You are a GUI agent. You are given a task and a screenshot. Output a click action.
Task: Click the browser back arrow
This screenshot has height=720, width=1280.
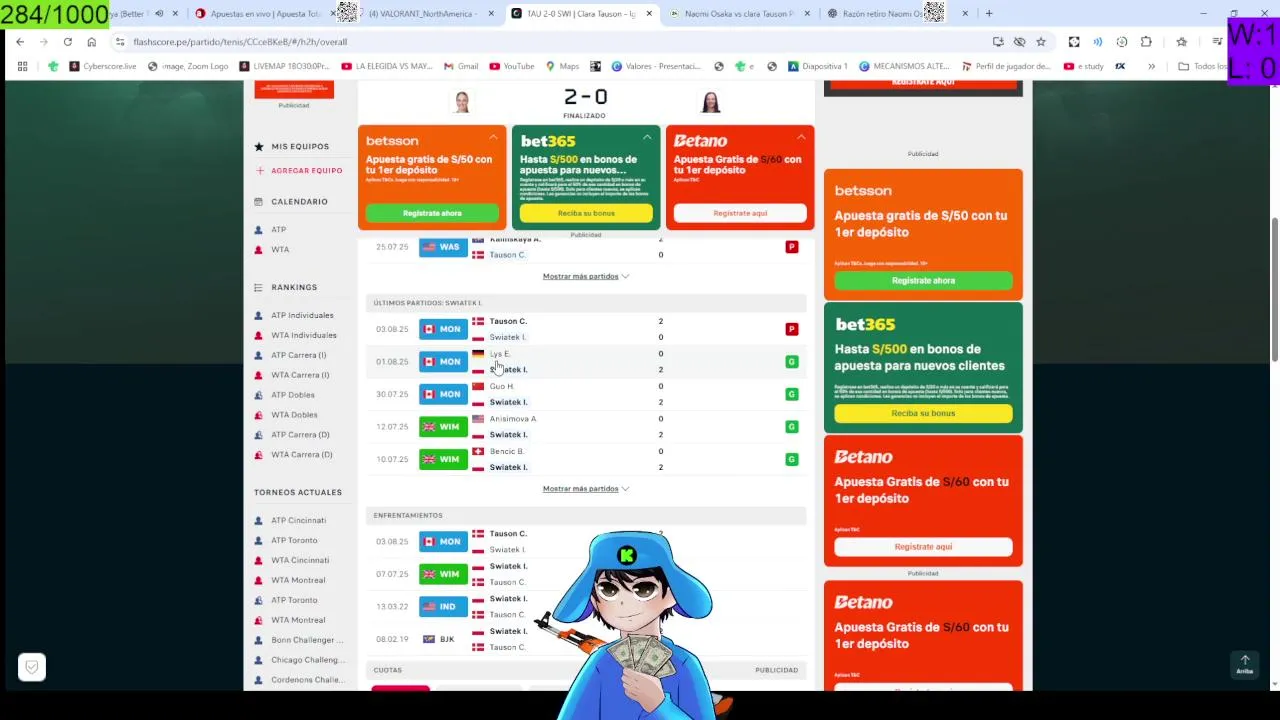(20, 42)
